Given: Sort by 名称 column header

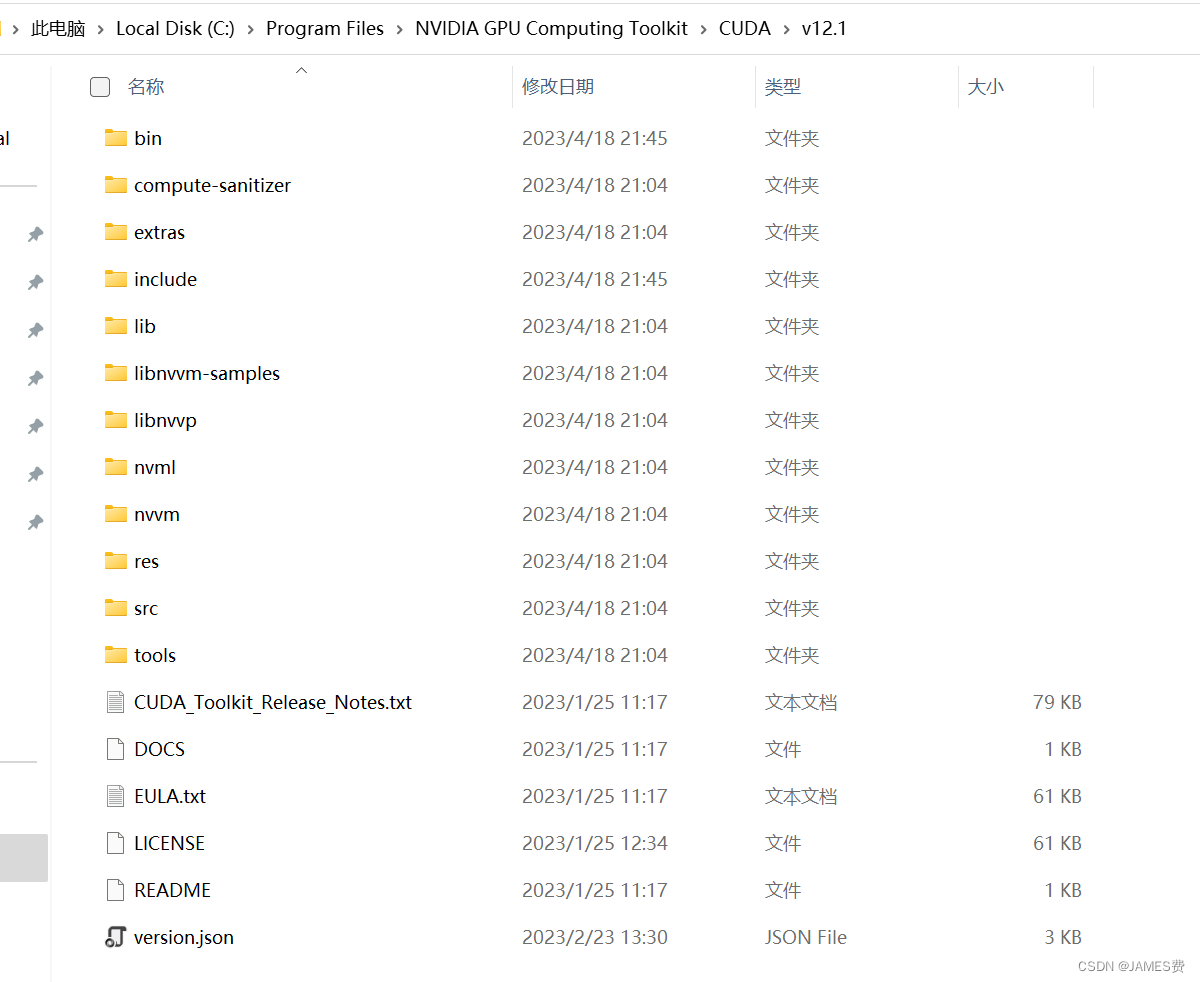Looking at the screenshot, I should tap(146, 87).
